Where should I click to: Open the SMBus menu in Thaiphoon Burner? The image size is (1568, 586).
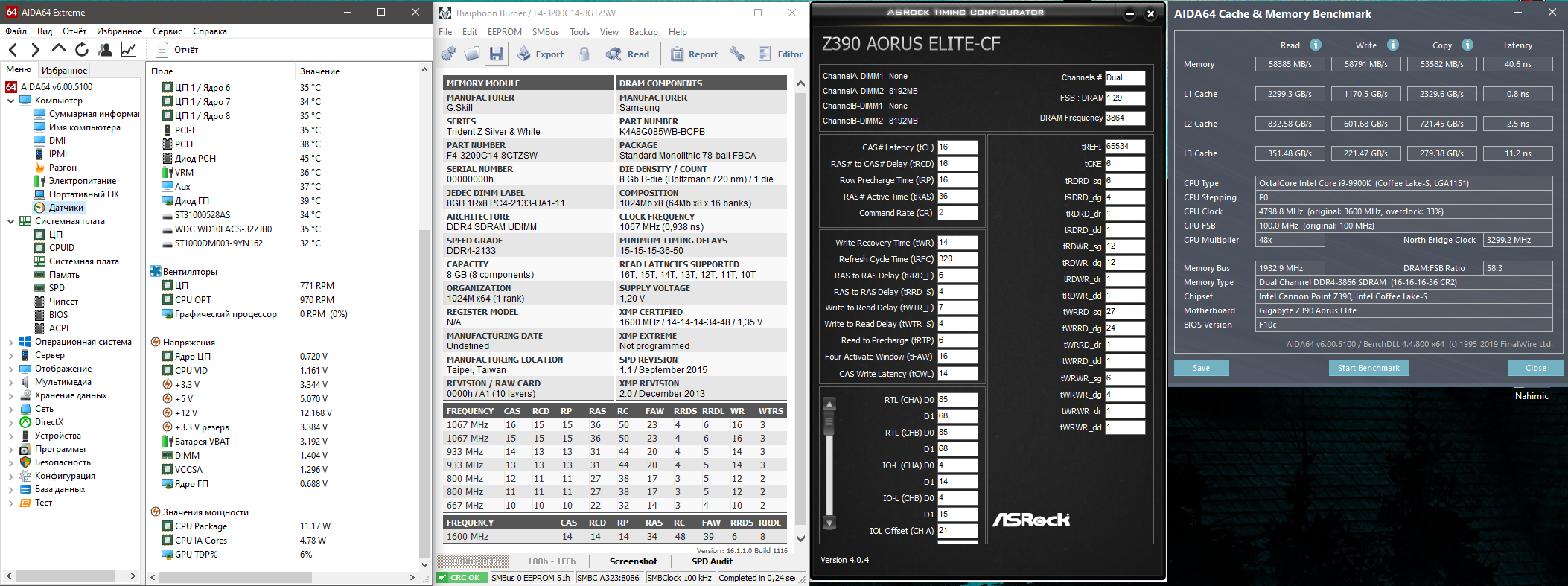546,32
